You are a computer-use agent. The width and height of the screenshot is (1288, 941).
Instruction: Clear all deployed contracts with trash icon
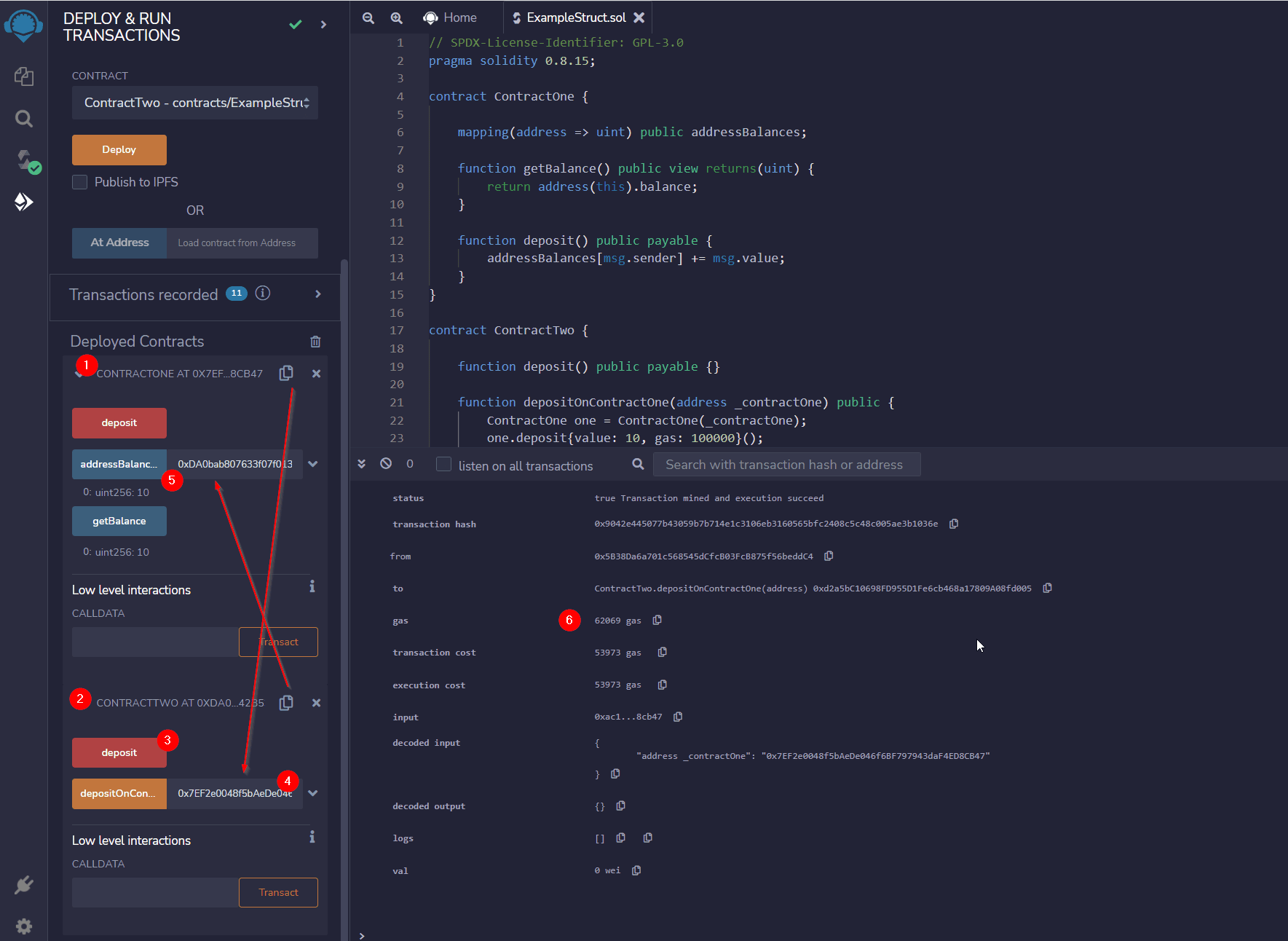pyautogui.click(x=315, y=342)
